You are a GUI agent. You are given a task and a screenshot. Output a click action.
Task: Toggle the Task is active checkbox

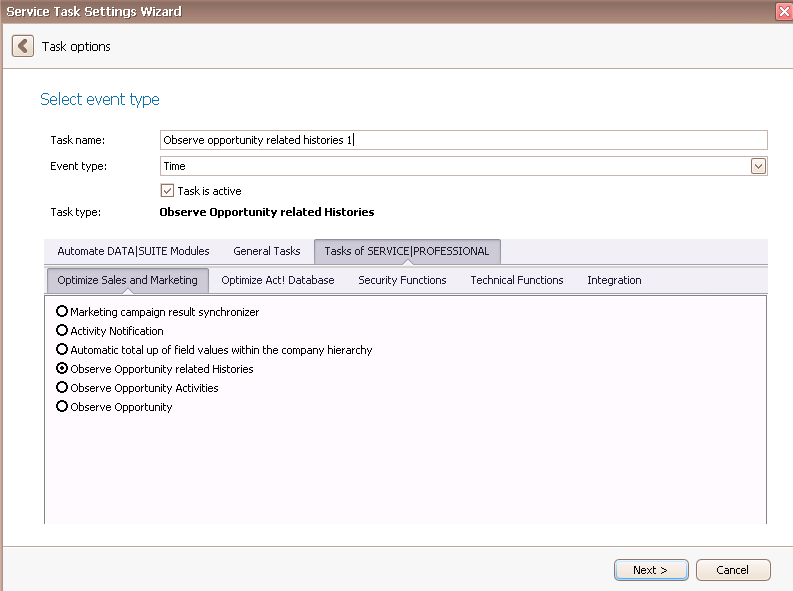167,191
